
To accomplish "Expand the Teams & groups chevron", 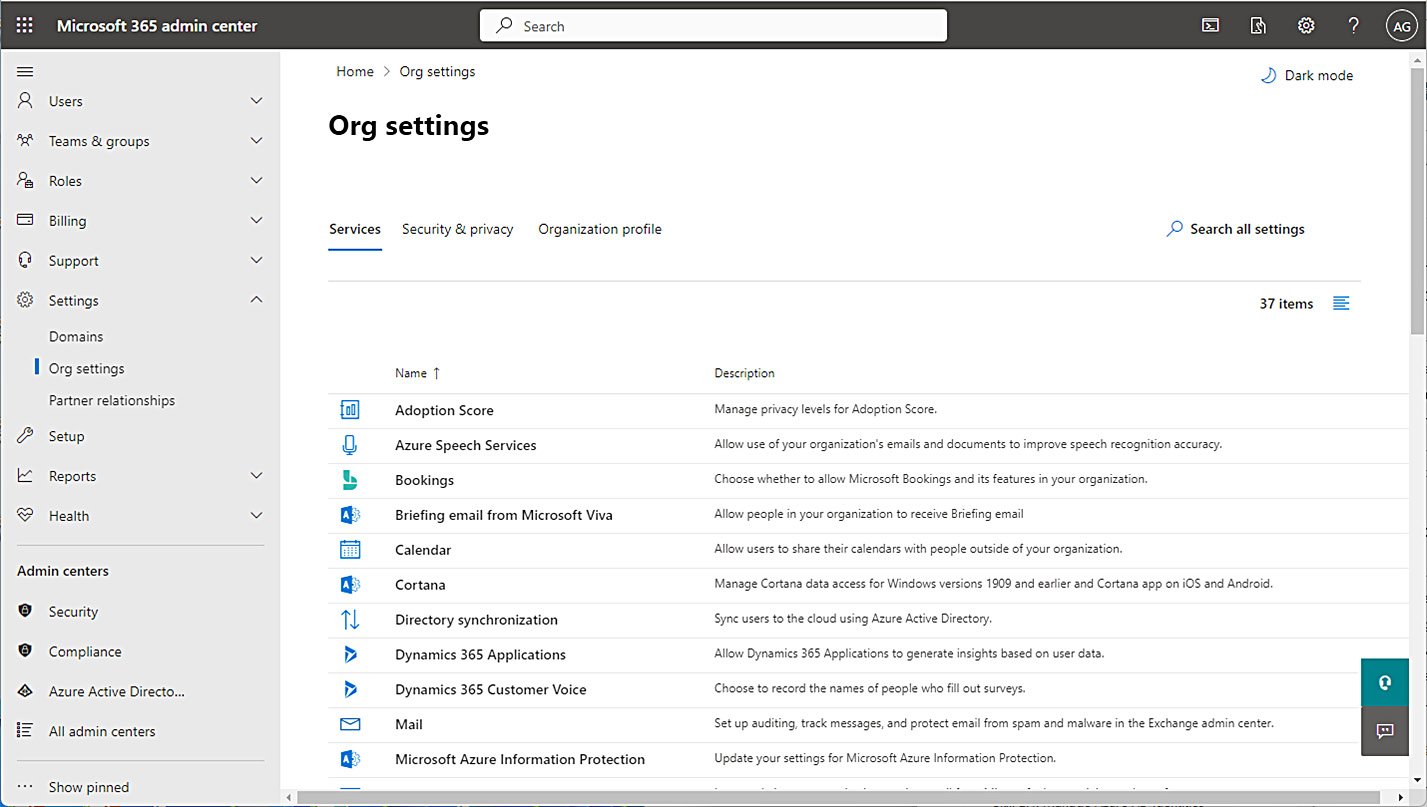I will pyautogui.click(x=256, y=141).
